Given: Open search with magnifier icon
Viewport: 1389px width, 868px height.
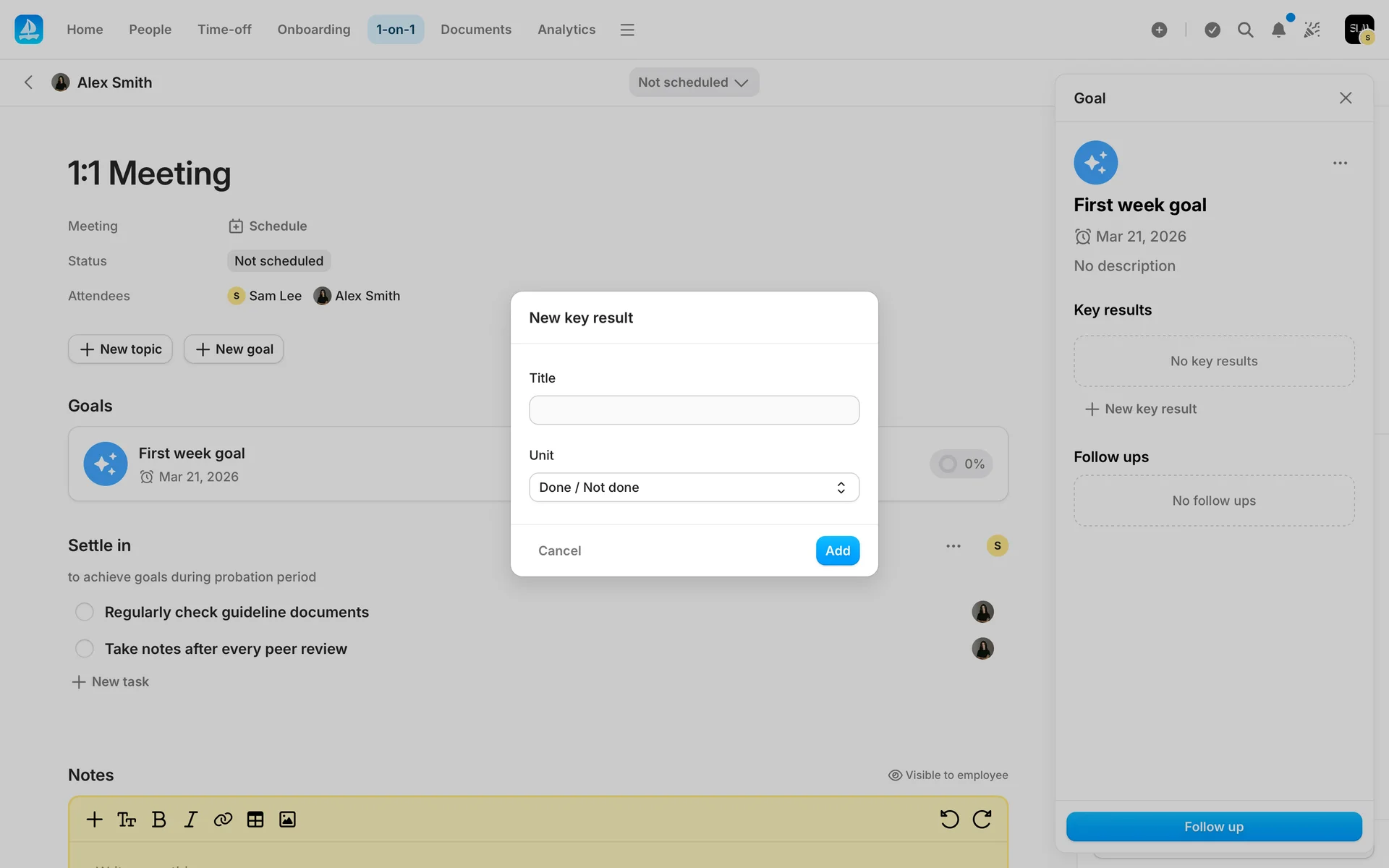Looking at the screenshot, I should 1245,30.
